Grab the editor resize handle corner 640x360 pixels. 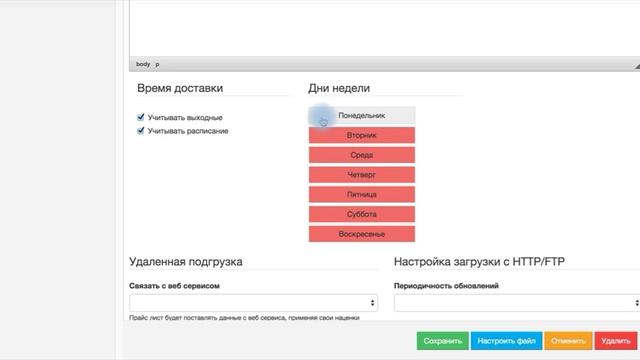637,66
